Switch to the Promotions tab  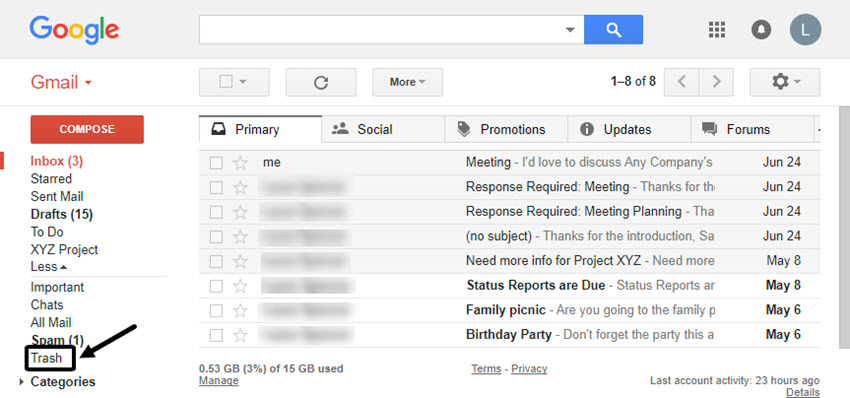tap(506, 130)
